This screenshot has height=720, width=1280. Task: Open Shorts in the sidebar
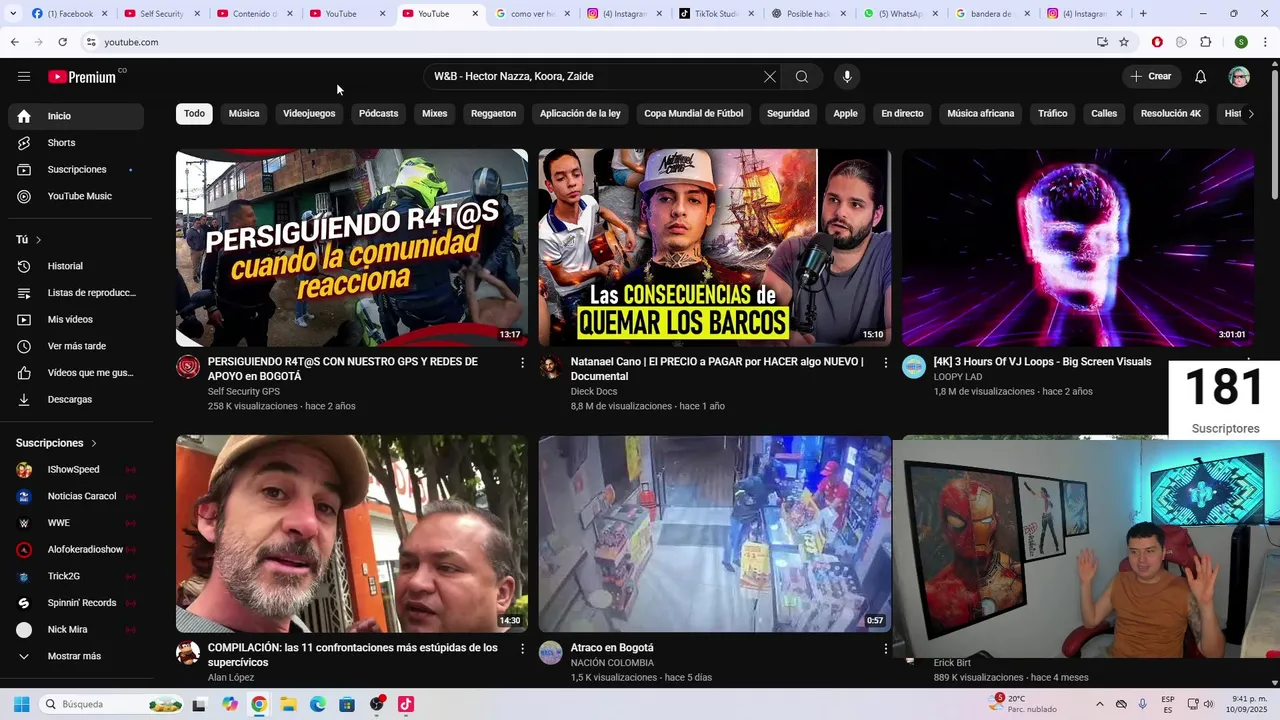[76, 143]
